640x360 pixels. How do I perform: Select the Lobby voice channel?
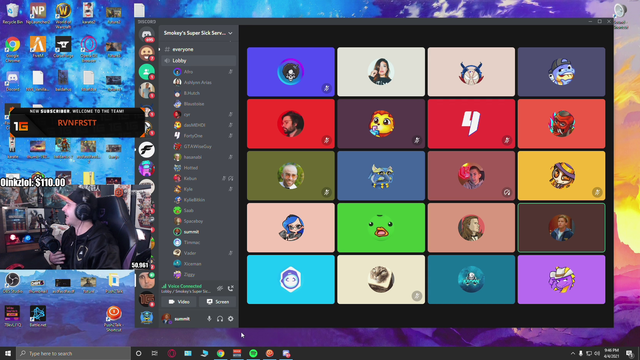tap(198, 60)
